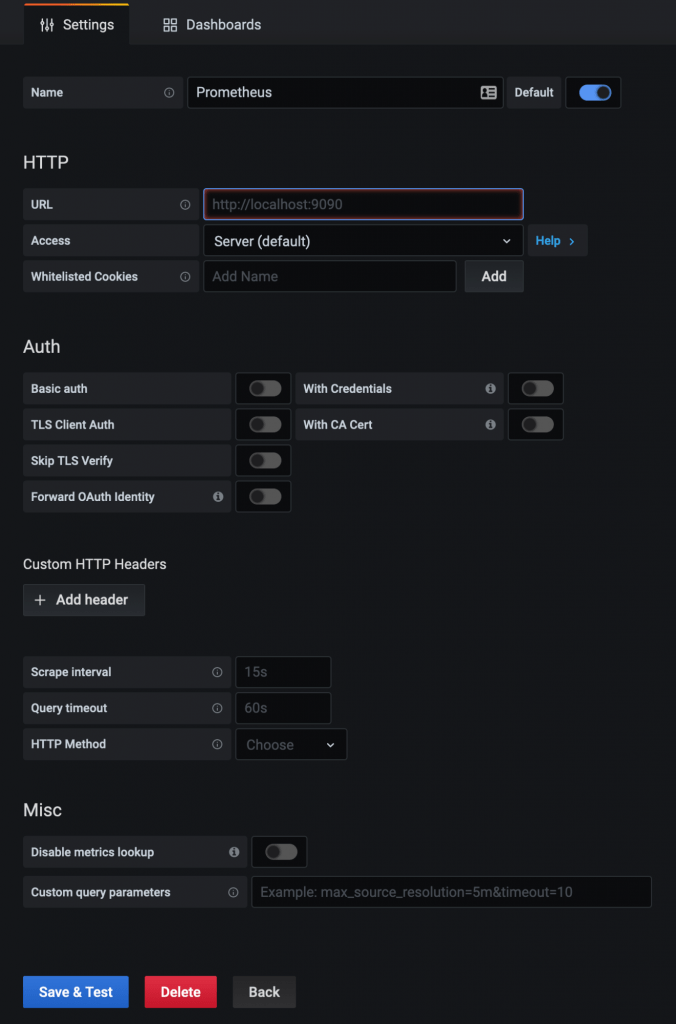676x1024 pixels.
Task: Click the info icon beside the Name field
Action: click(x=168, y=92)
